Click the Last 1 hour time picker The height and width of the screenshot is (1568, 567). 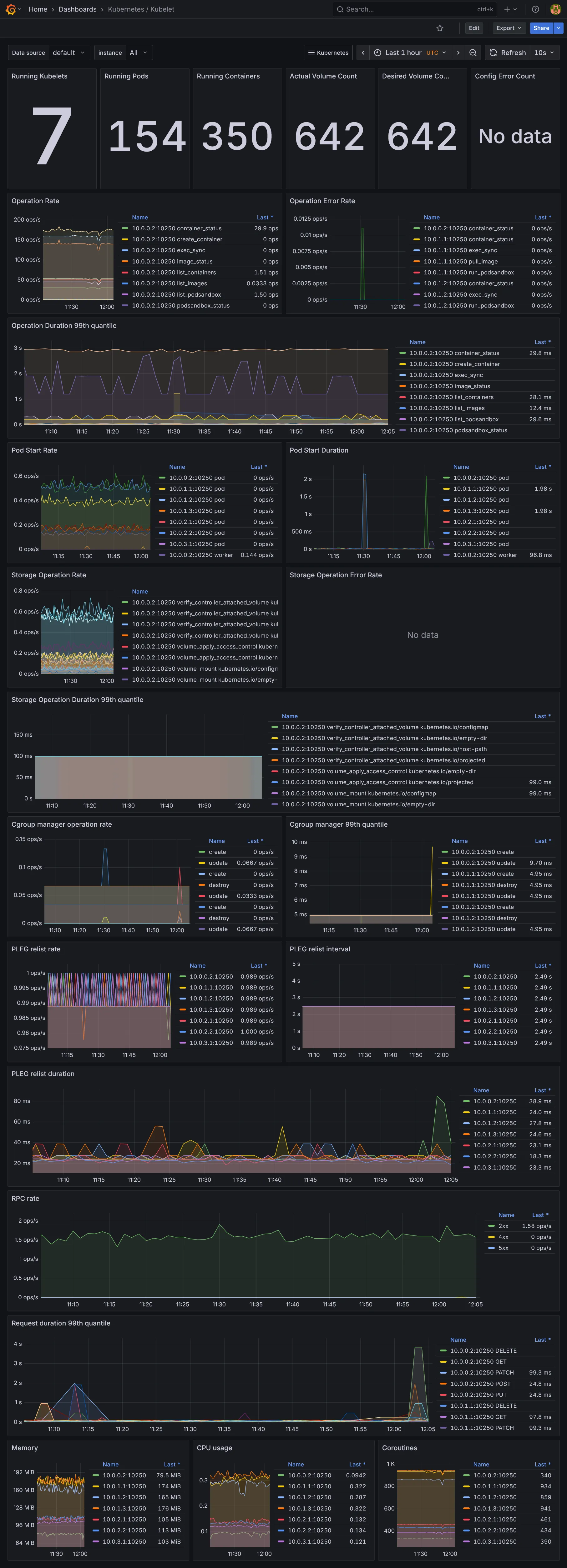click(x=411, y=53)
